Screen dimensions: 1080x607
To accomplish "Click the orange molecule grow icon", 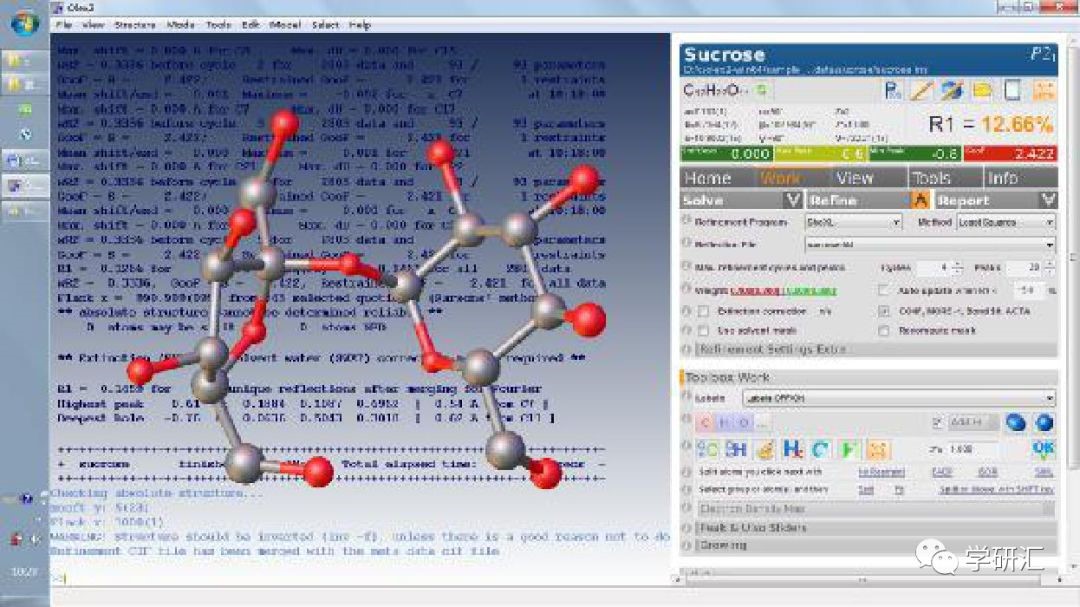I will point(877,450).
